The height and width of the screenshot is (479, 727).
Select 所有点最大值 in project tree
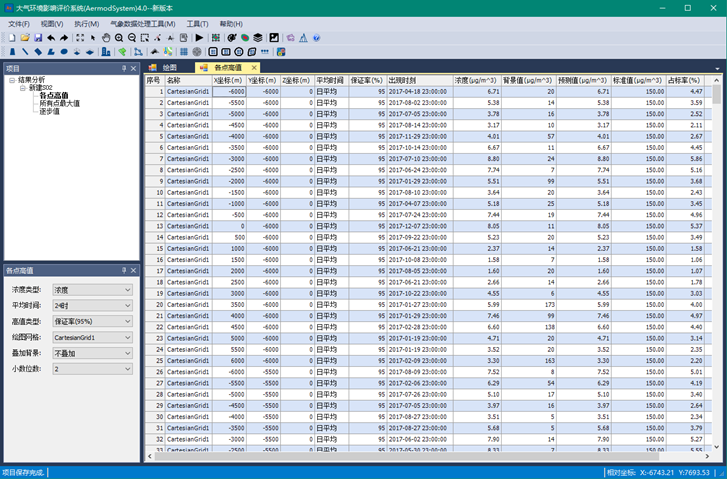click(59, 103)
